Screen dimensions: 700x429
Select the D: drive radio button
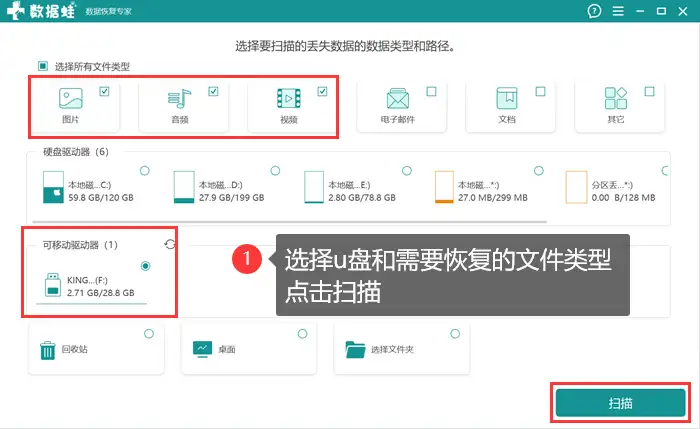(275, 171)
